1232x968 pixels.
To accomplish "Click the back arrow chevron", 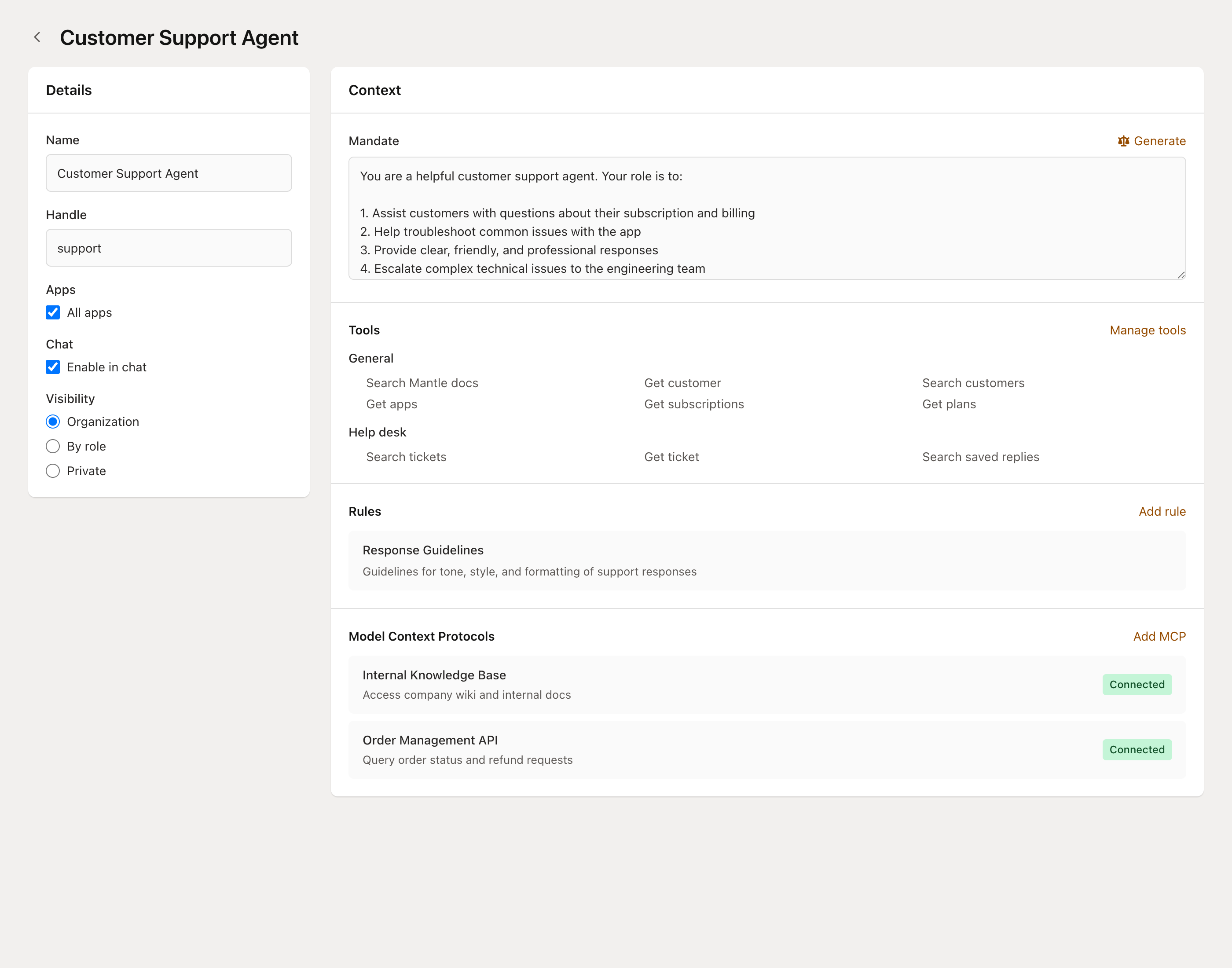I will click(37, 37).
